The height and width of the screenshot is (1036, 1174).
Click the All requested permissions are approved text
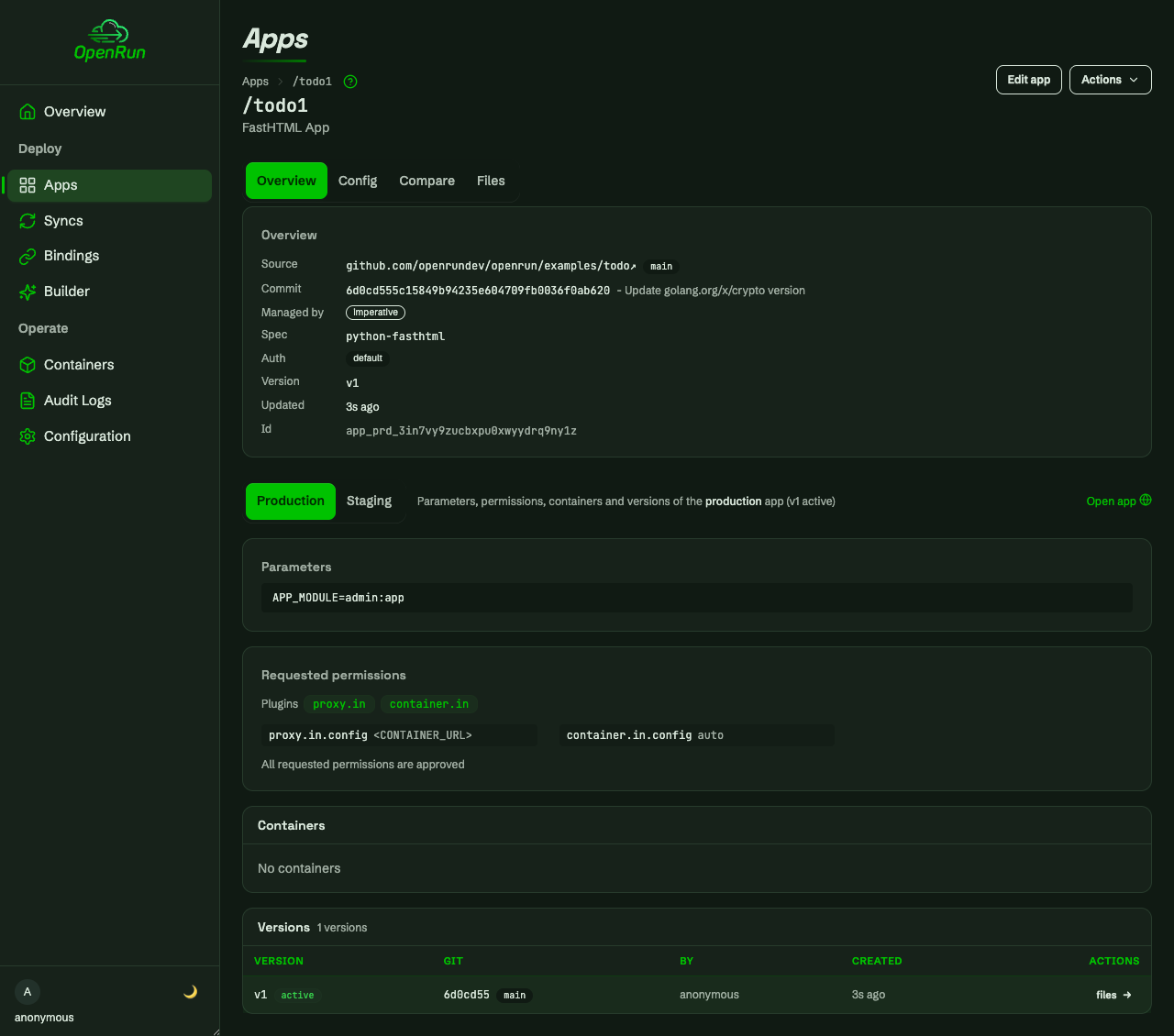click(x=363, y=765)
